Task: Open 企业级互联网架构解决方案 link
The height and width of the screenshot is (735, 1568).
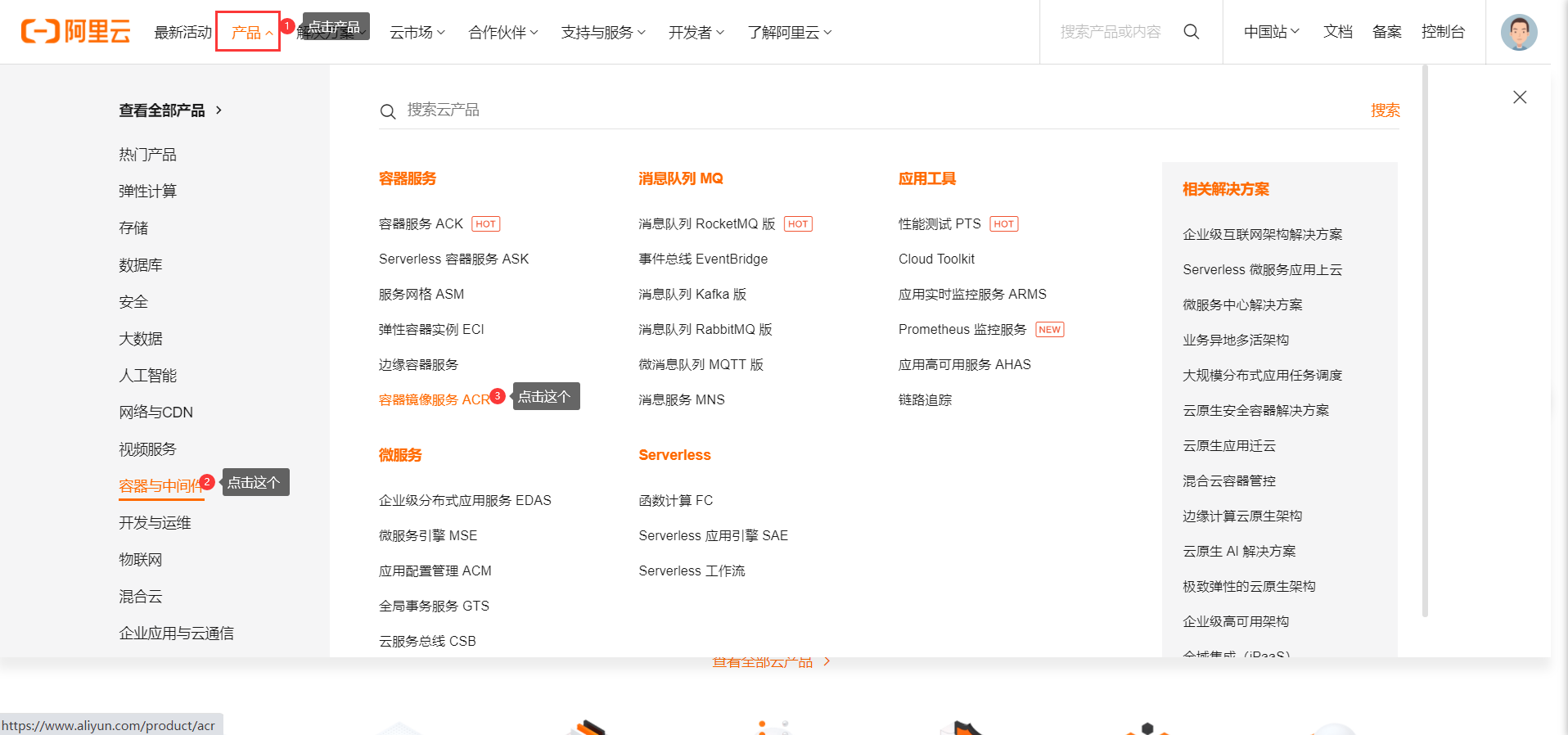Action: [x=1262, y=234]
